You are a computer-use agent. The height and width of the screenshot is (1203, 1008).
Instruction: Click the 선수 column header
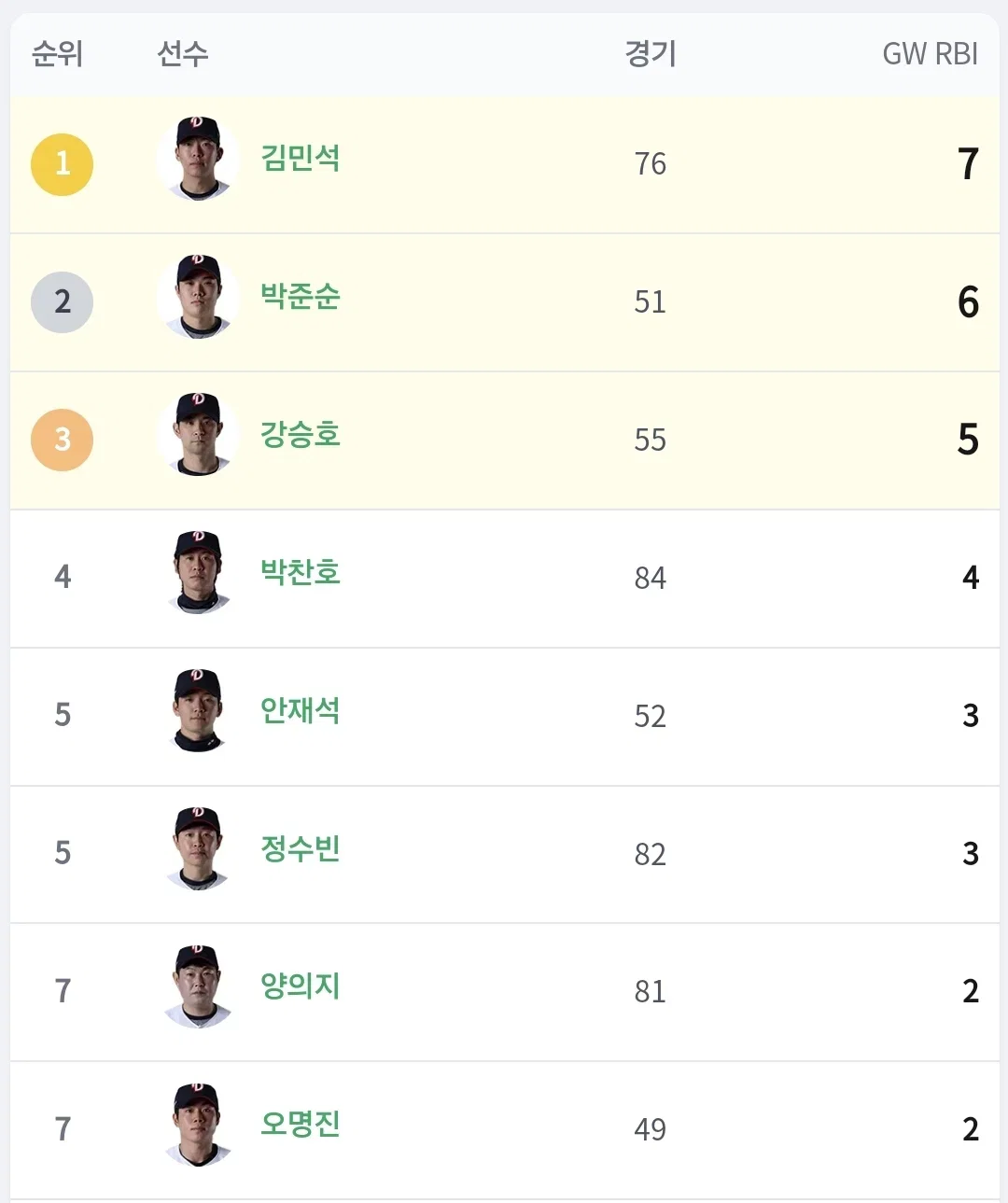point(183,53)
